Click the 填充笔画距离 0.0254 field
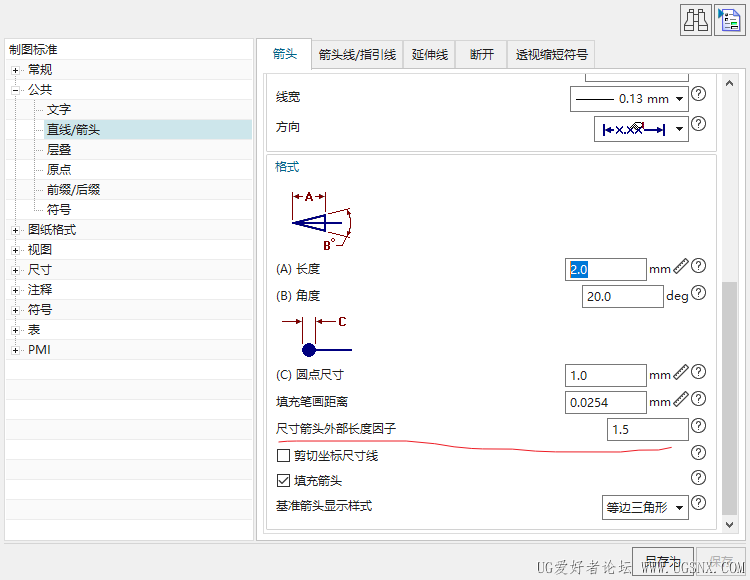Viewport: 750px width, 580px height. pyautogui.click(x=606, y=403)
